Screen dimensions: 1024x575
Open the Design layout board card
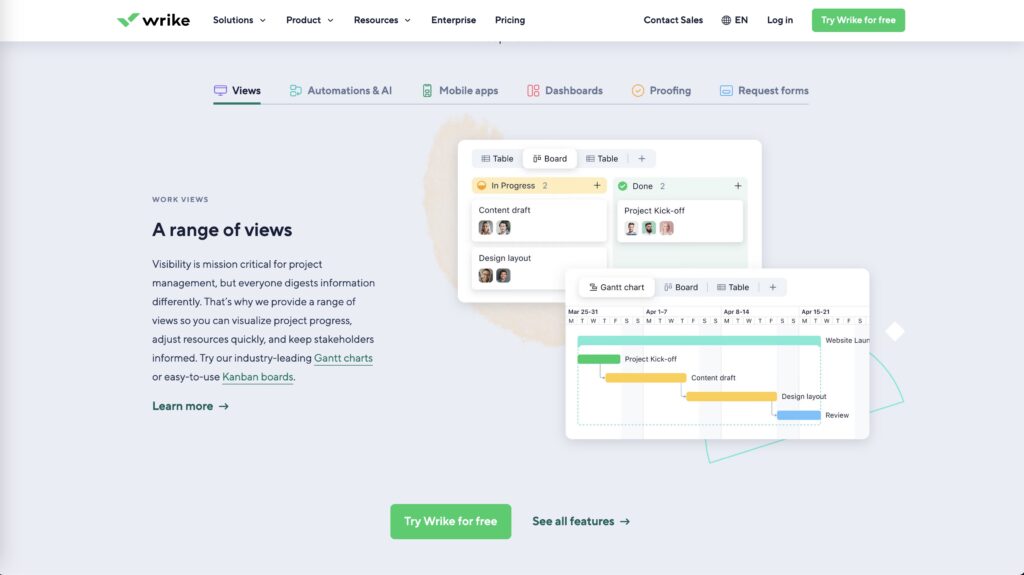coord(539,266)
